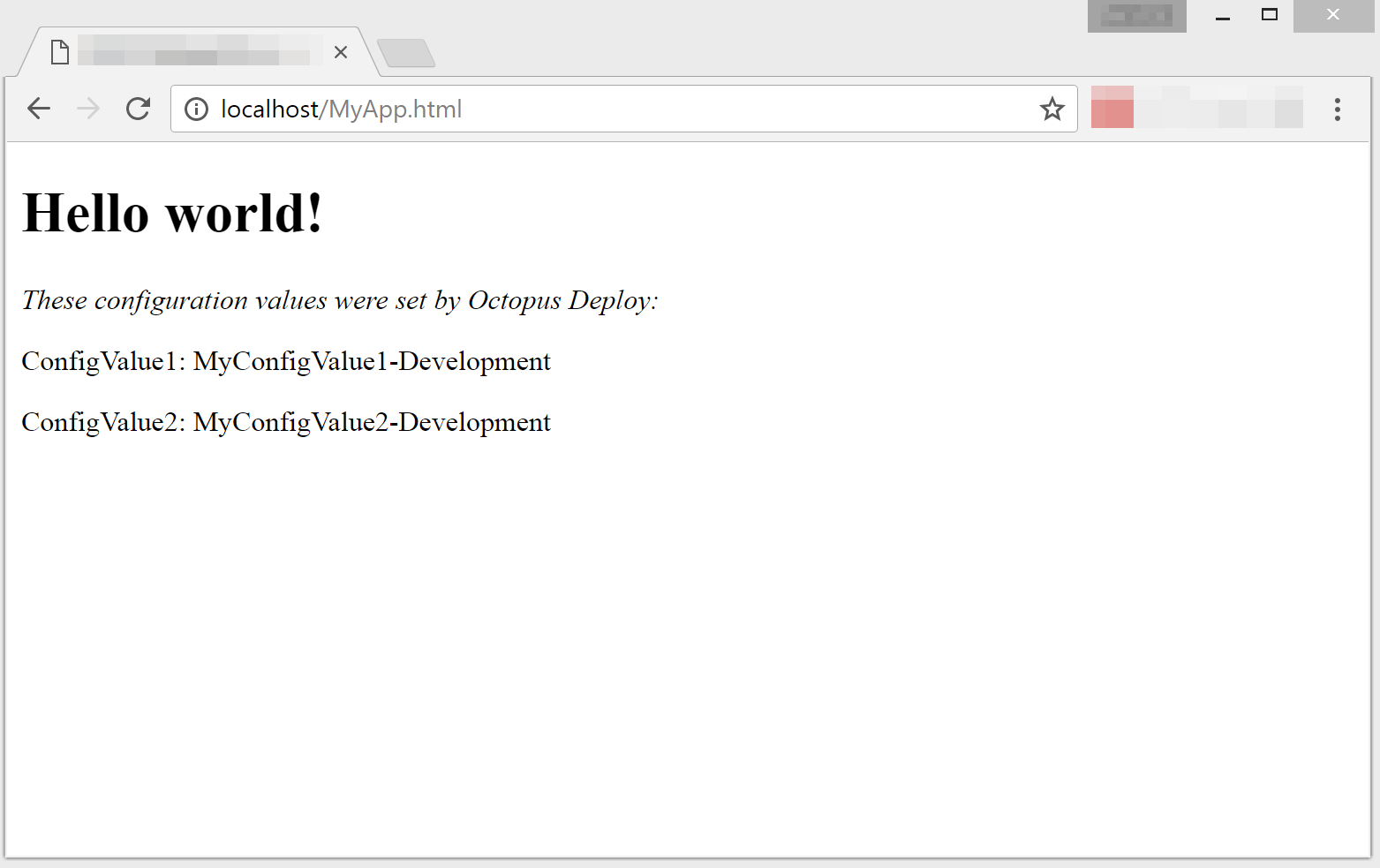Maximize the browser window

(x=1270, y=15)
